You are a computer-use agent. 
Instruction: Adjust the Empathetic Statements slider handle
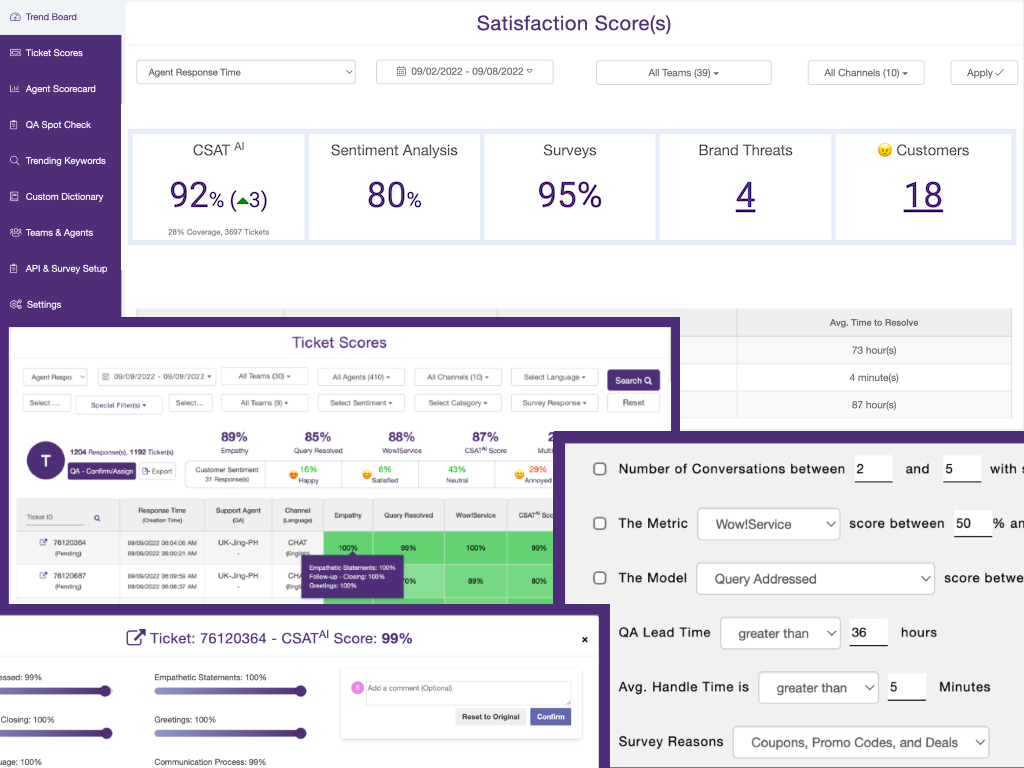coord(299,691)
